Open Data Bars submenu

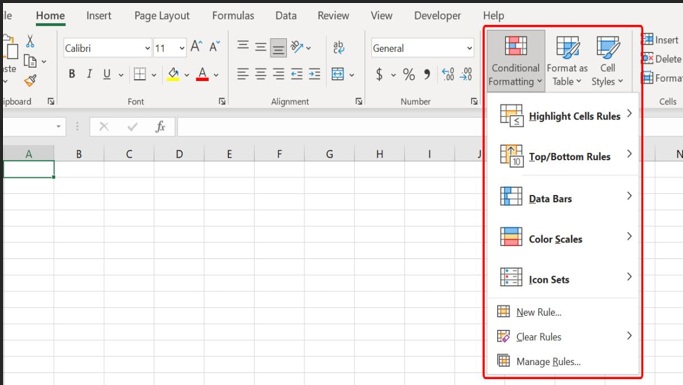point(564,197)
